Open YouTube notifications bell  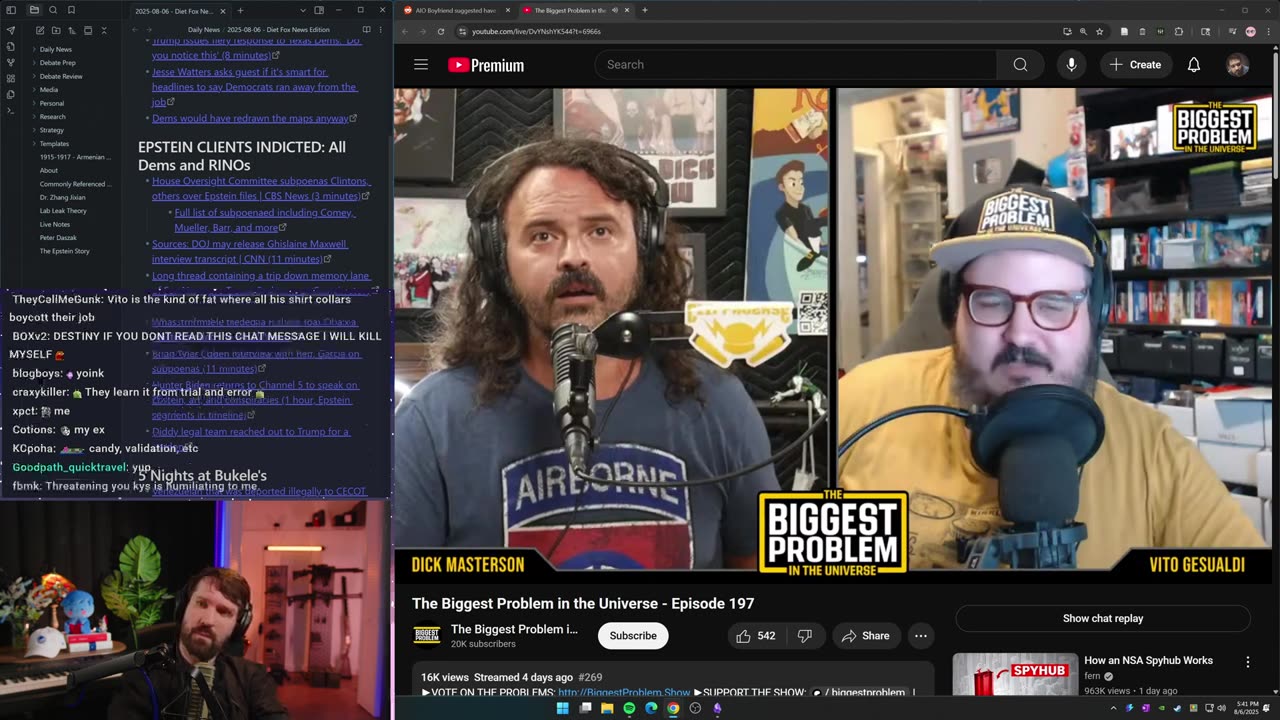point(1194,65)
